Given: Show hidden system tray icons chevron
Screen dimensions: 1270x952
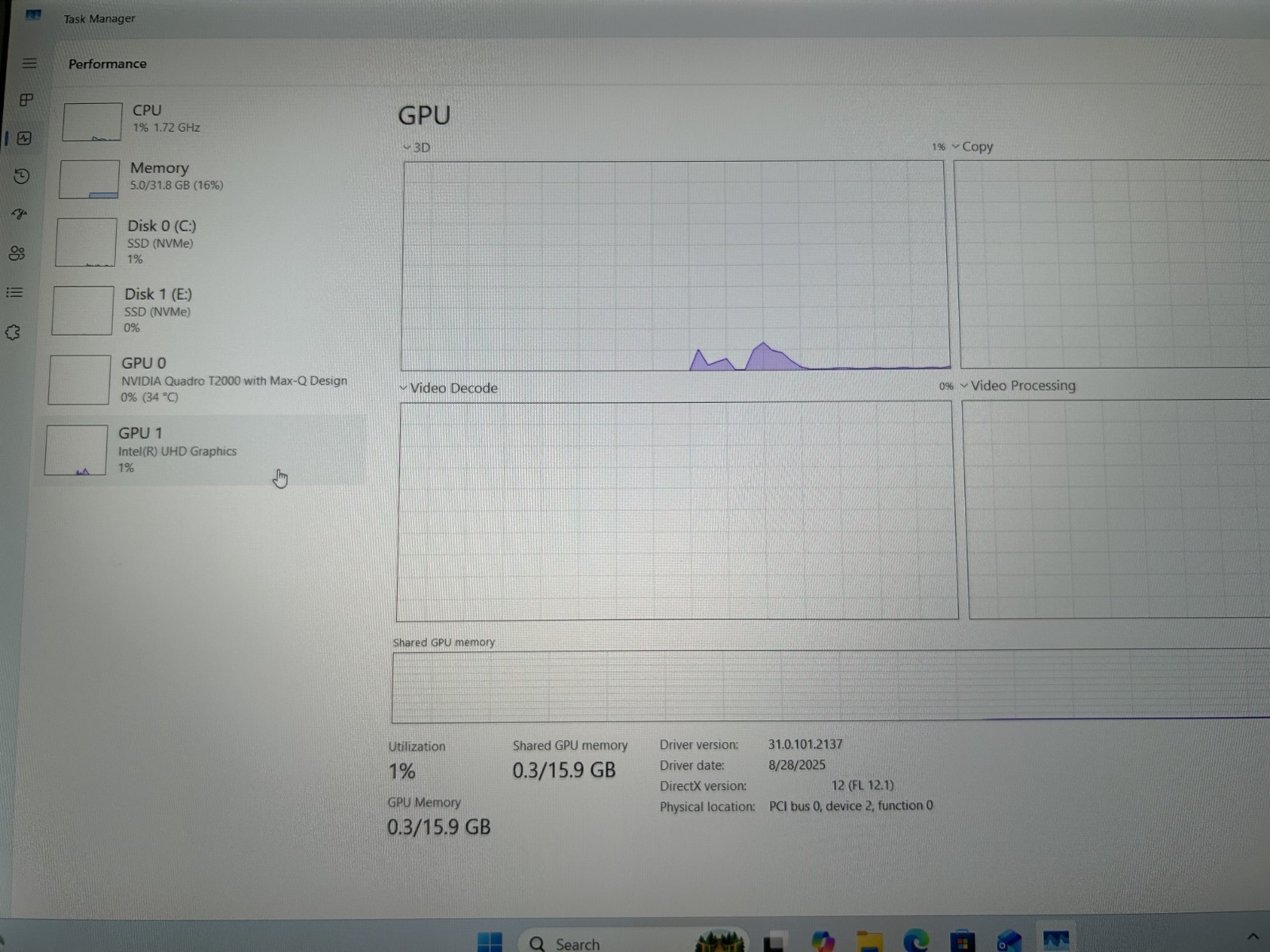Looking at the screenshot, I should (1253, 937).
